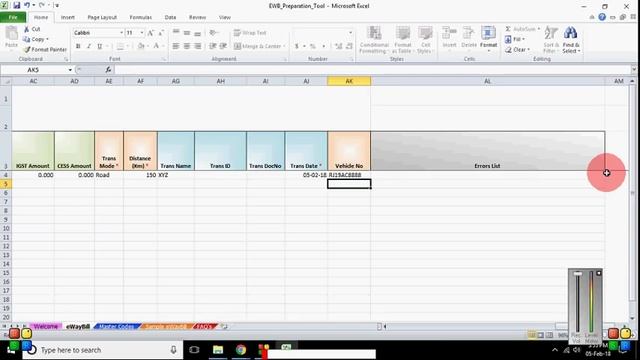Click Increase Decimal icon

[x=338, y=46]
